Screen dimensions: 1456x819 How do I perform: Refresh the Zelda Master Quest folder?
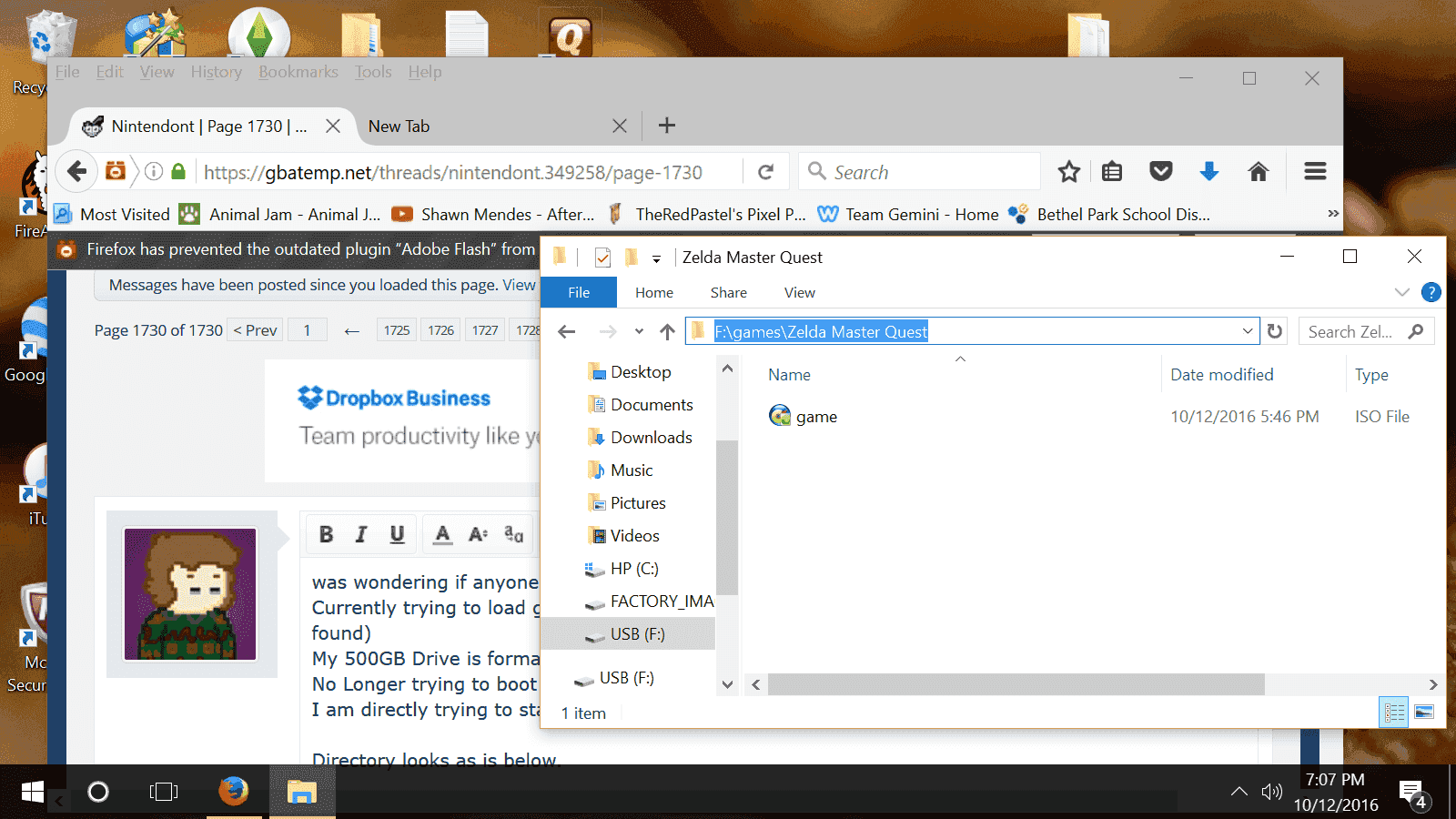(1275, 331)
